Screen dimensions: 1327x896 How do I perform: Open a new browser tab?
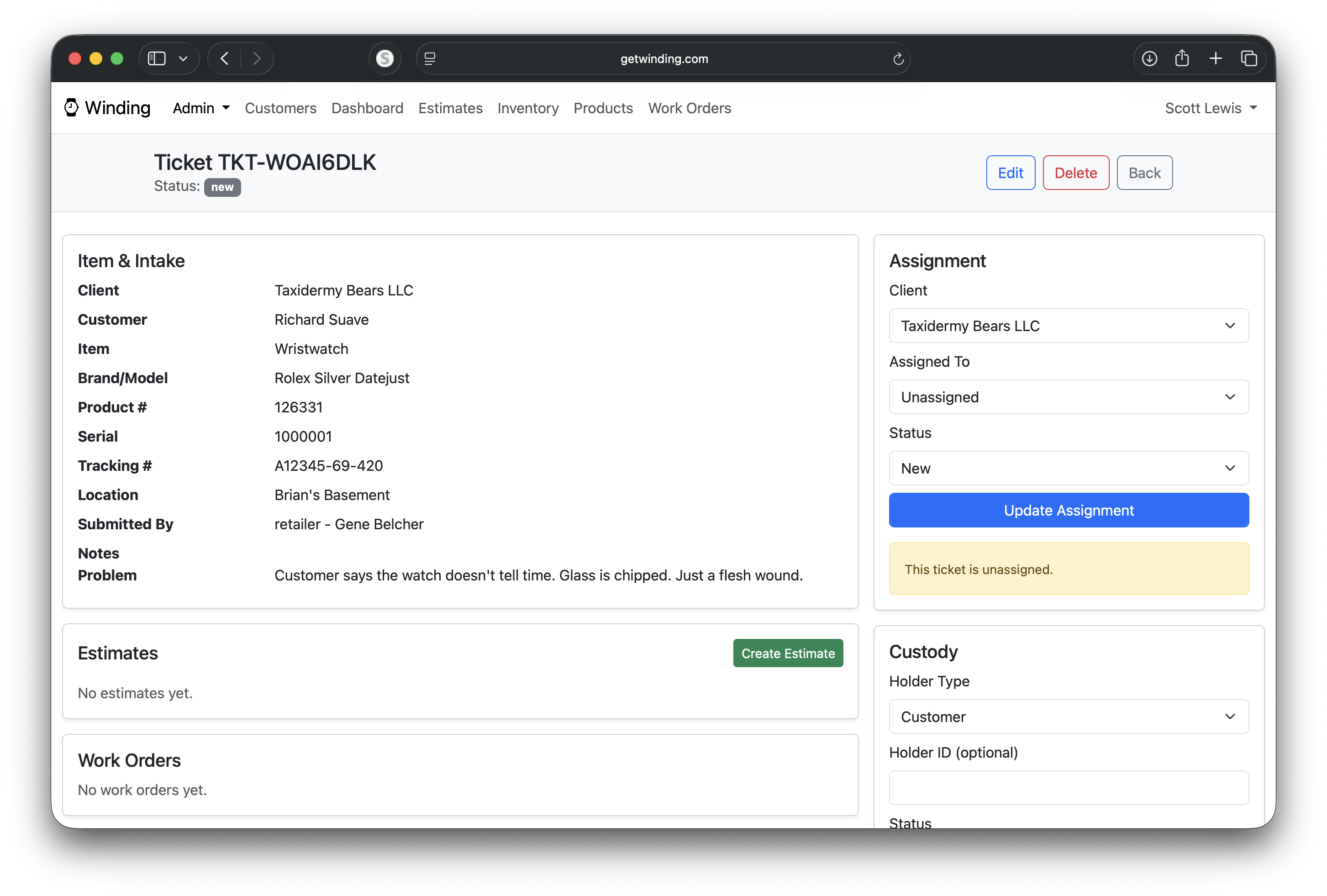1216,58
